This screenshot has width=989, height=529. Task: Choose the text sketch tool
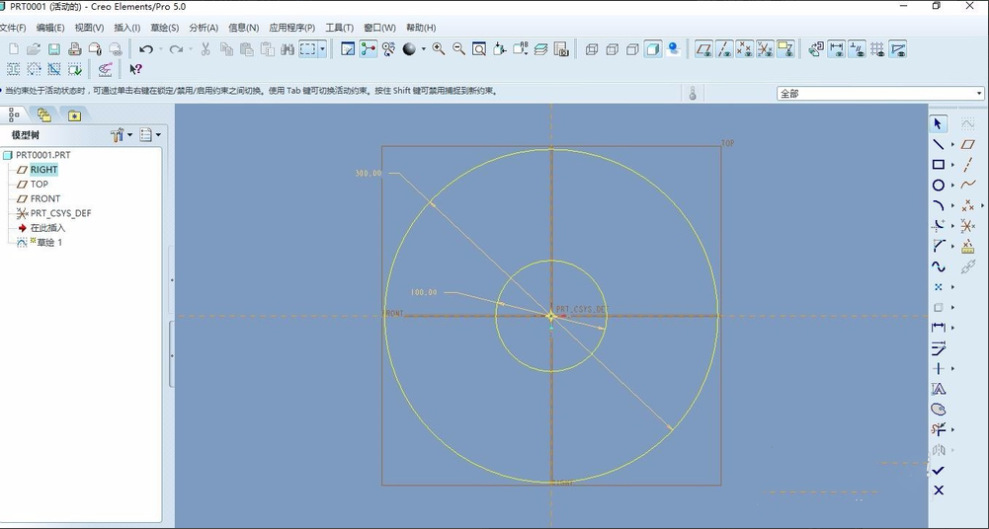tap(938, 389)
